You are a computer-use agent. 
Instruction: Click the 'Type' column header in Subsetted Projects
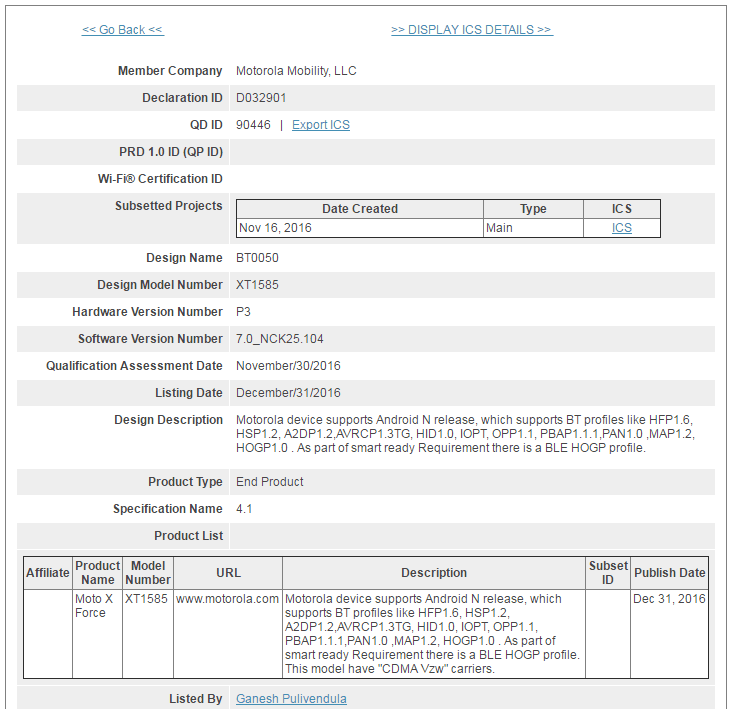coord(533,209)
